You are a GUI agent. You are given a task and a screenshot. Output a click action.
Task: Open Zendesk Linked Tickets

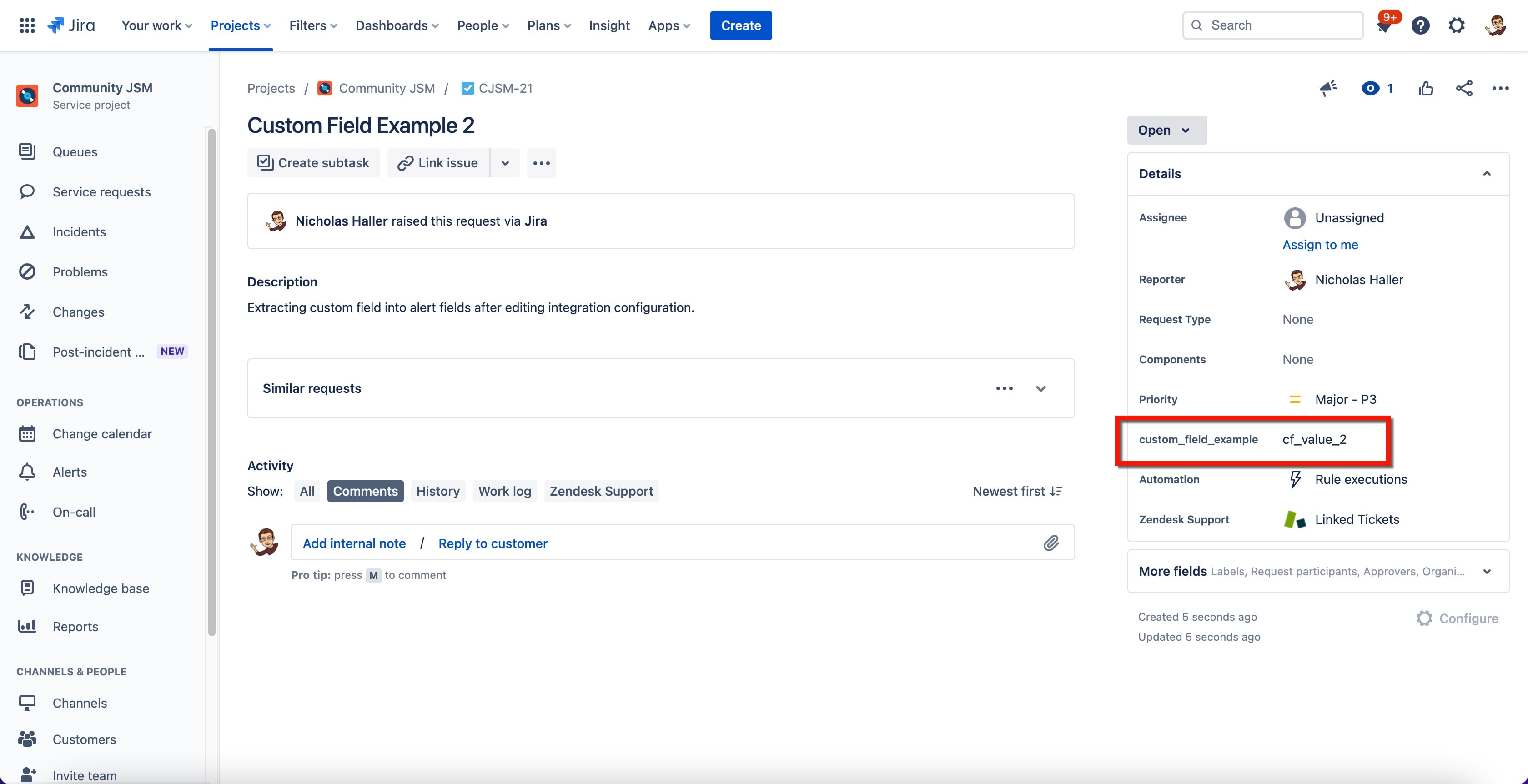click(x=1357, y=519)
